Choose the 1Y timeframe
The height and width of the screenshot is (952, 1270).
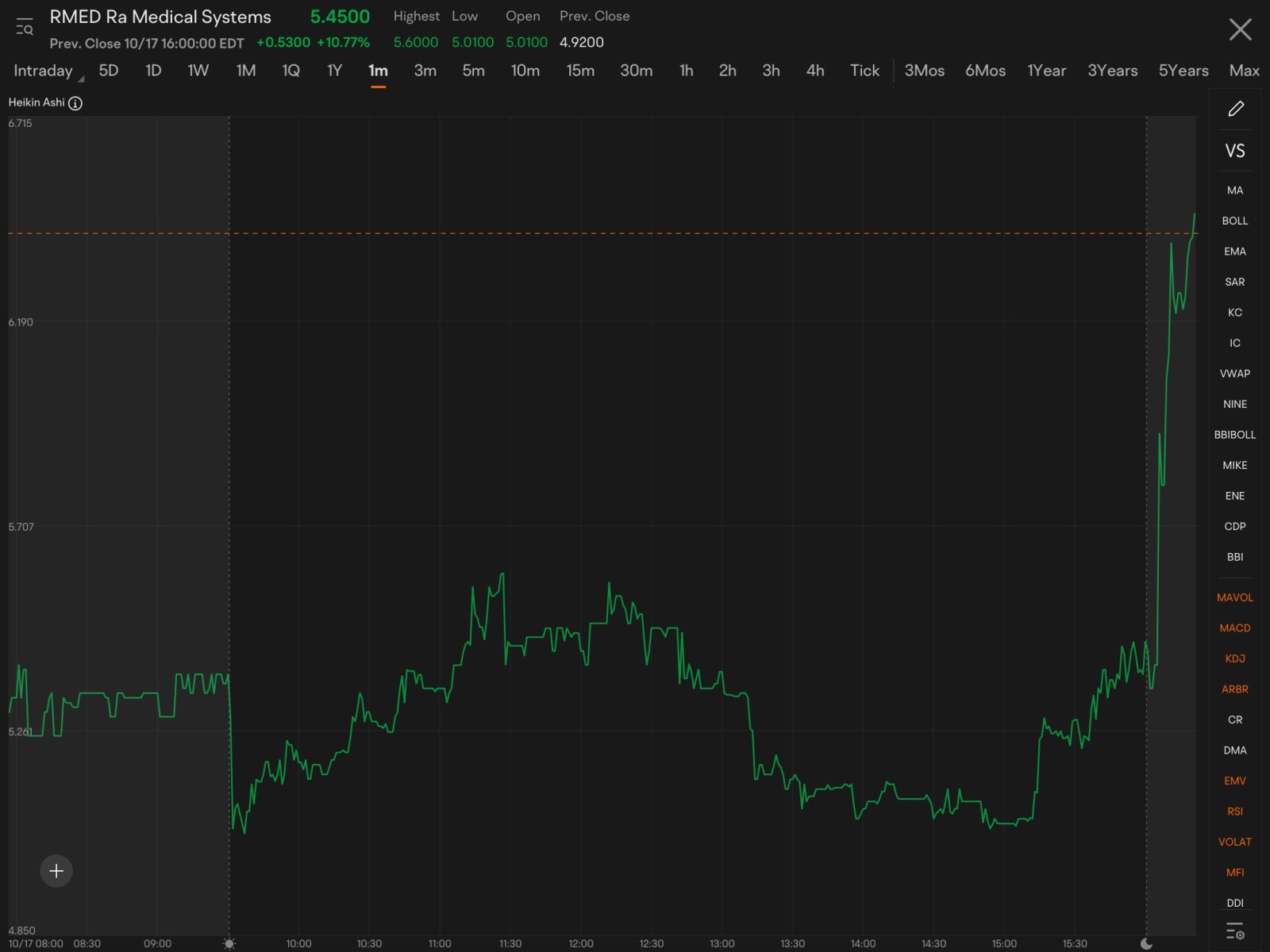(x=334, y=71)
